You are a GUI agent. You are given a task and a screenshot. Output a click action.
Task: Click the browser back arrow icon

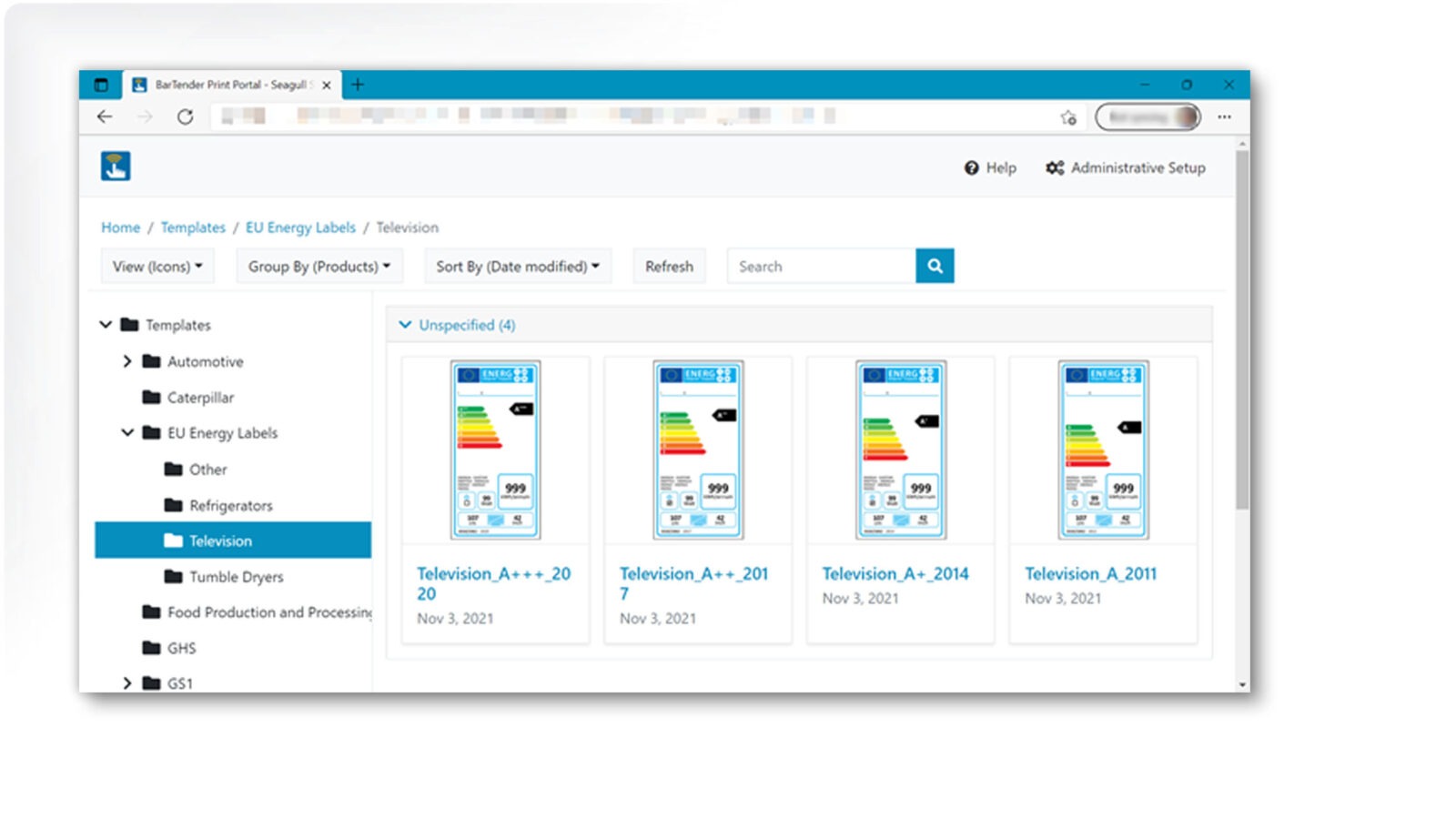click(x=105, y=116)
